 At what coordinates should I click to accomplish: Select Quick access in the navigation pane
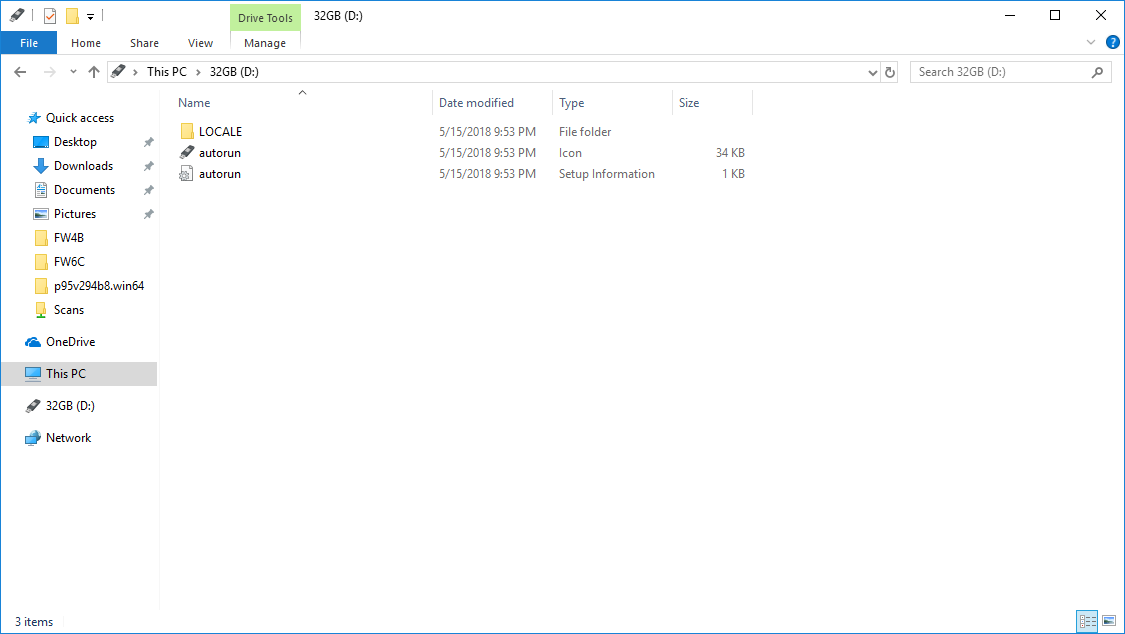point(80,118)
